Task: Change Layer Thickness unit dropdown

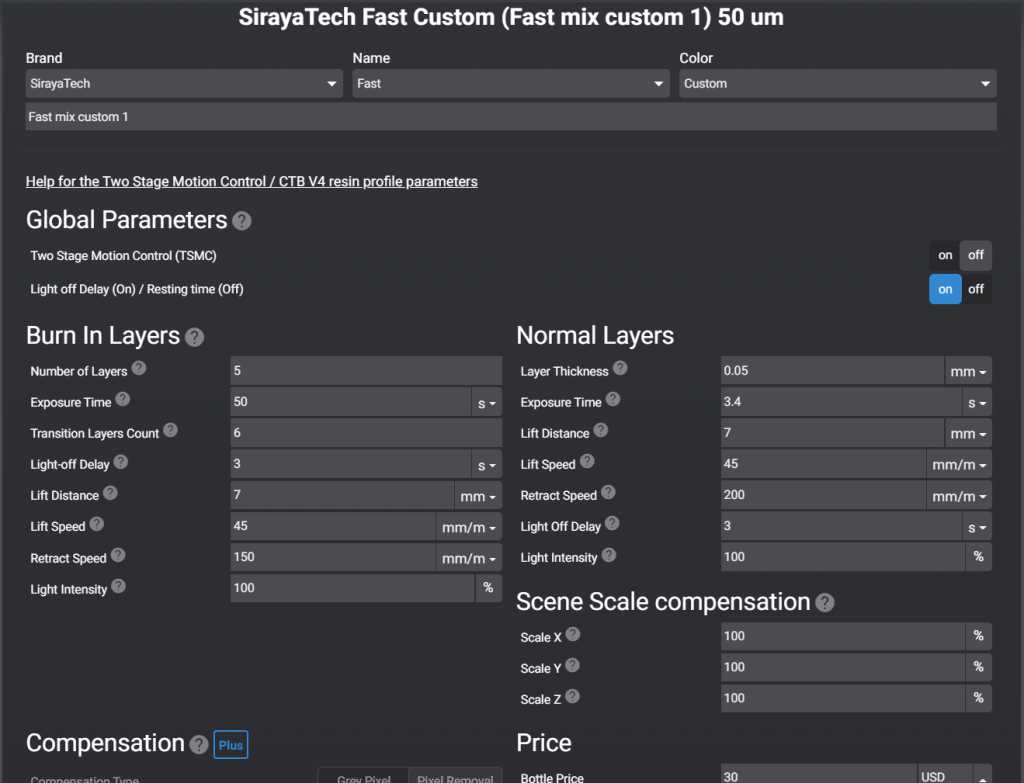Action: 968,371
